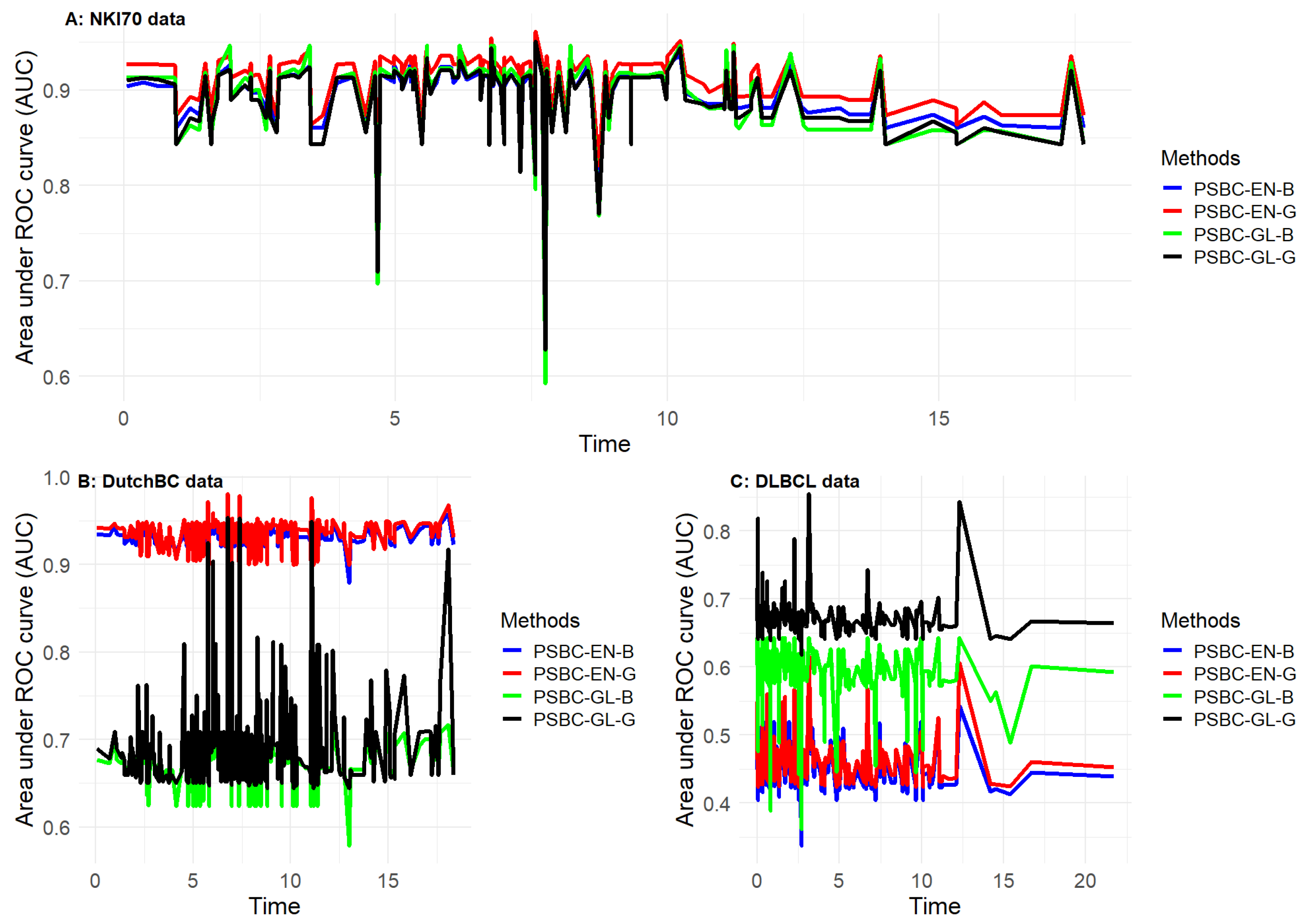Image resolution: width=1311 pixels, height=924 pixels.
Task: Click the 'C: DLBCL data' panel title
Action: 794,481
